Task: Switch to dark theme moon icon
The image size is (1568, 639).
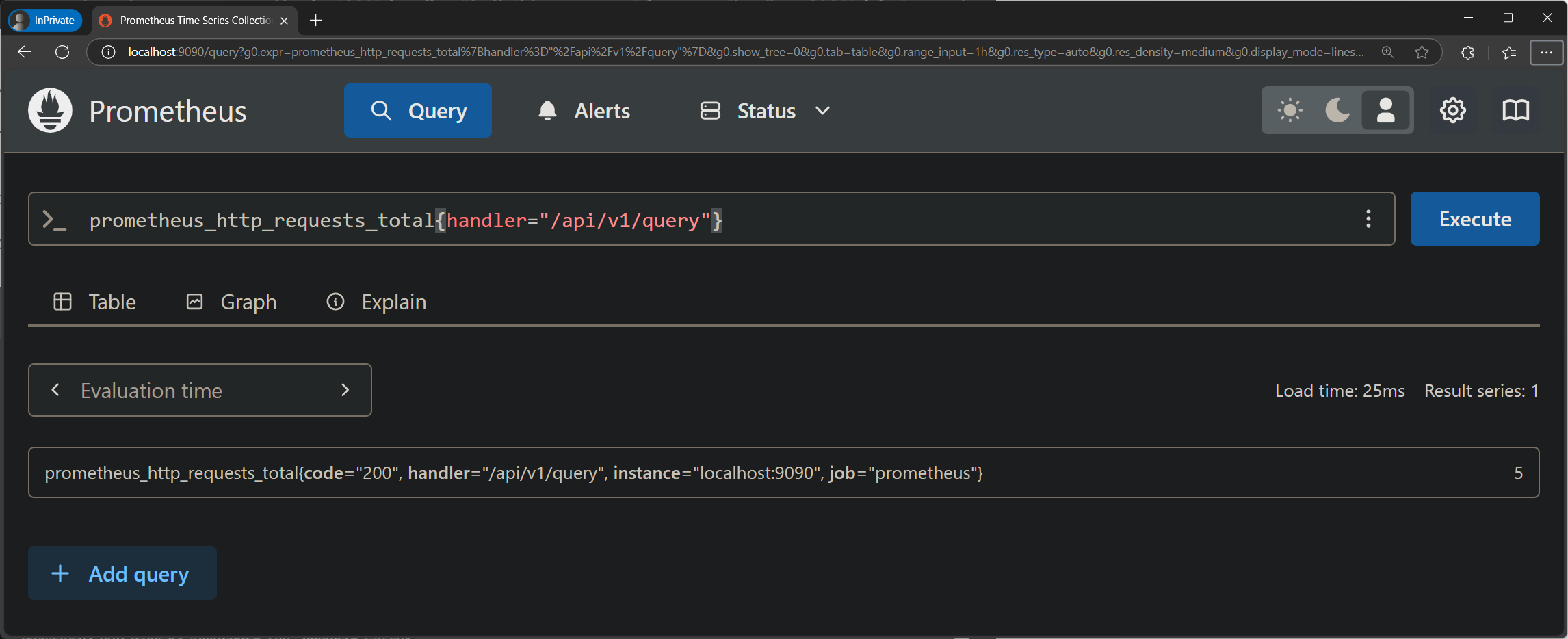Action: (x=1337, y=110)
